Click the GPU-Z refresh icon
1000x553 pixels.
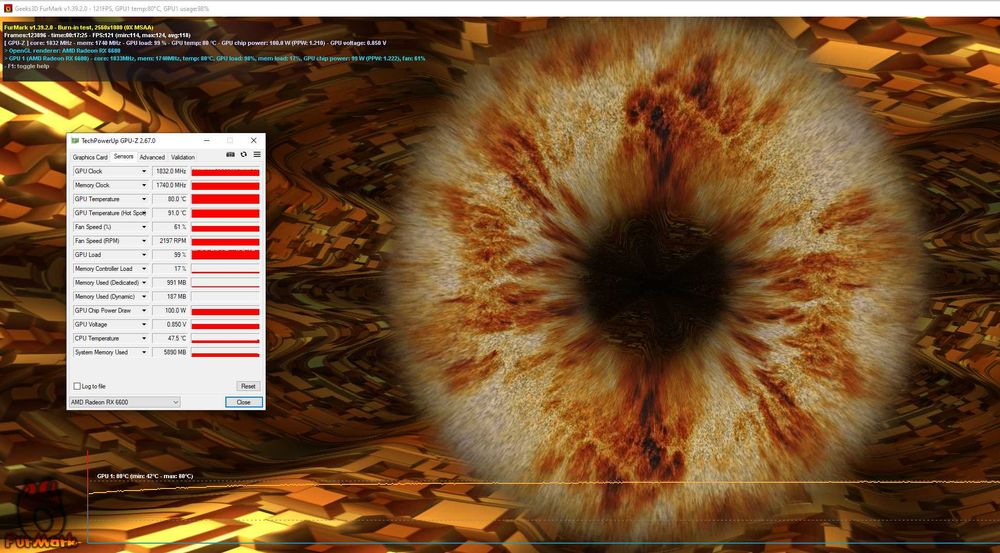pyautogui.click(x=244, y=155)
